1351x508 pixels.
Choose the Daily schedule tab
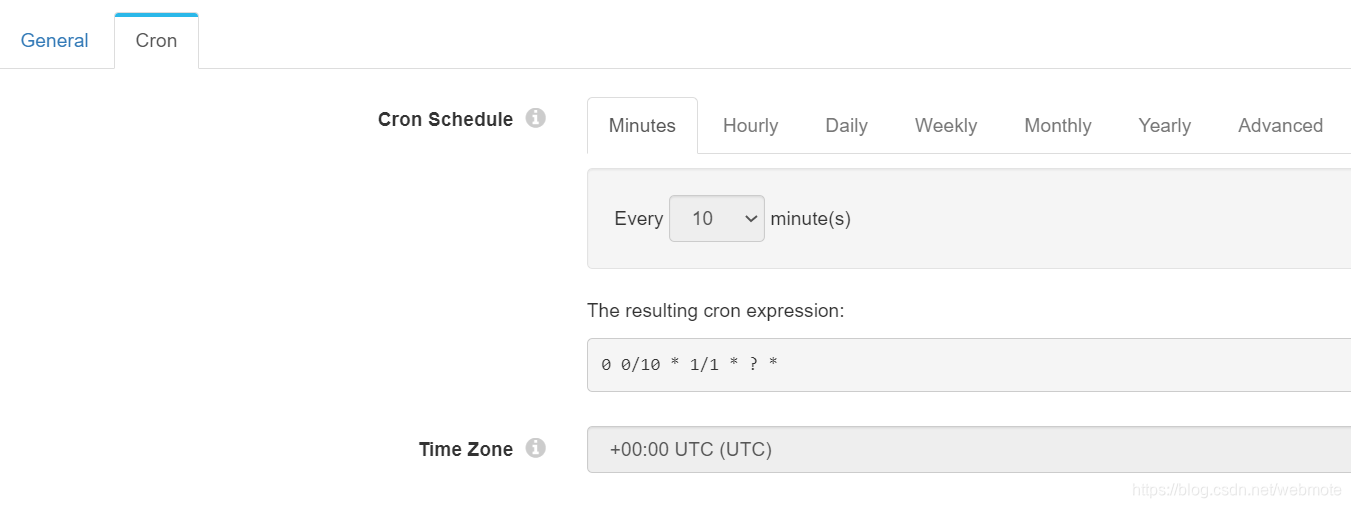846,126
